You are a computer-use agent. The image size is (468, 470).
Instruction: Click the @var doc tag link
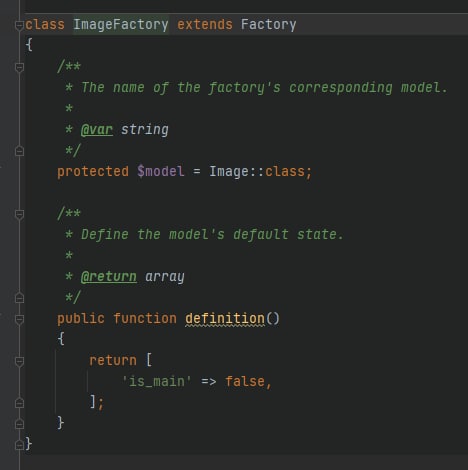pos(97,130)
